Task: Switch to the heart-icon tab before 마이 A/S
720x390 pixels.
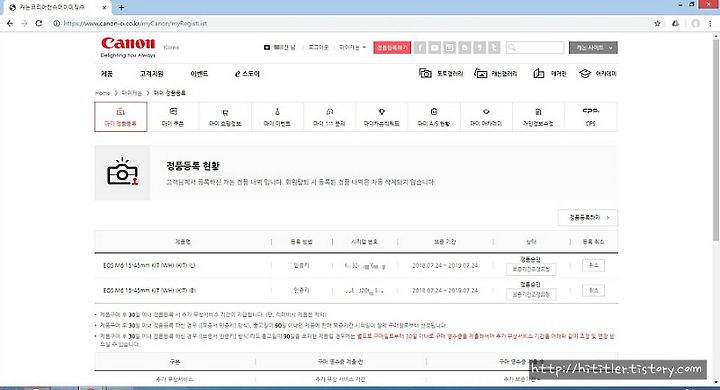Action: 382,117
